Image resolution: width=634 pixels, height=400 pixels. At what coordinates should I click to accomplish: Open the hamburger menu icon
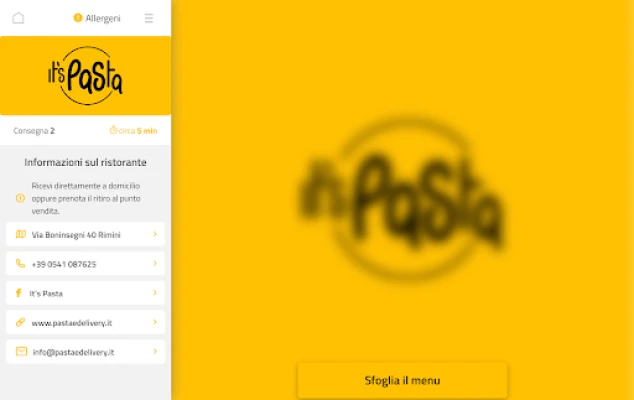(149, 18)
